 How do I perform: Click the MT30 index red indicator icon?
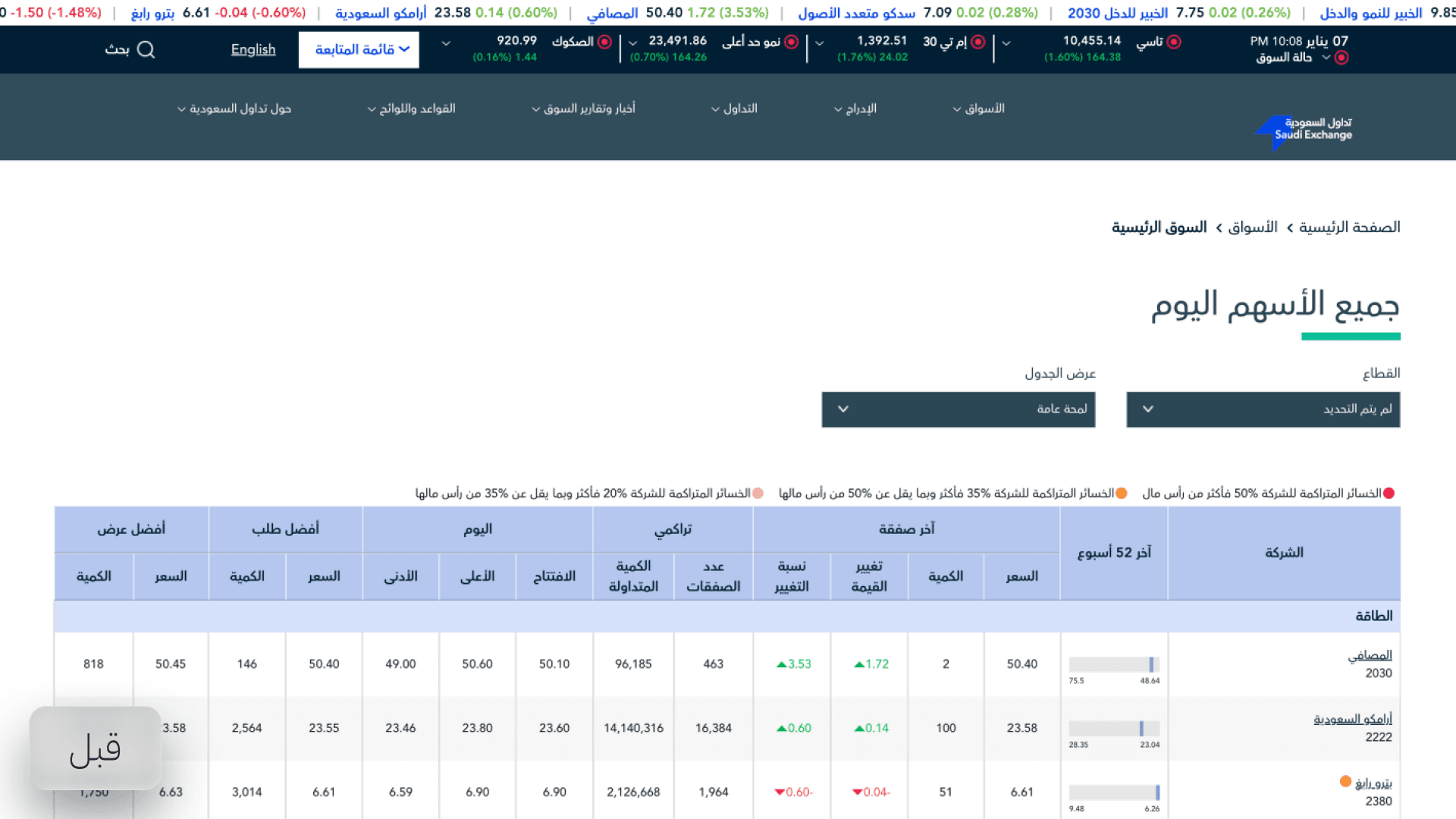pos(978,42)
